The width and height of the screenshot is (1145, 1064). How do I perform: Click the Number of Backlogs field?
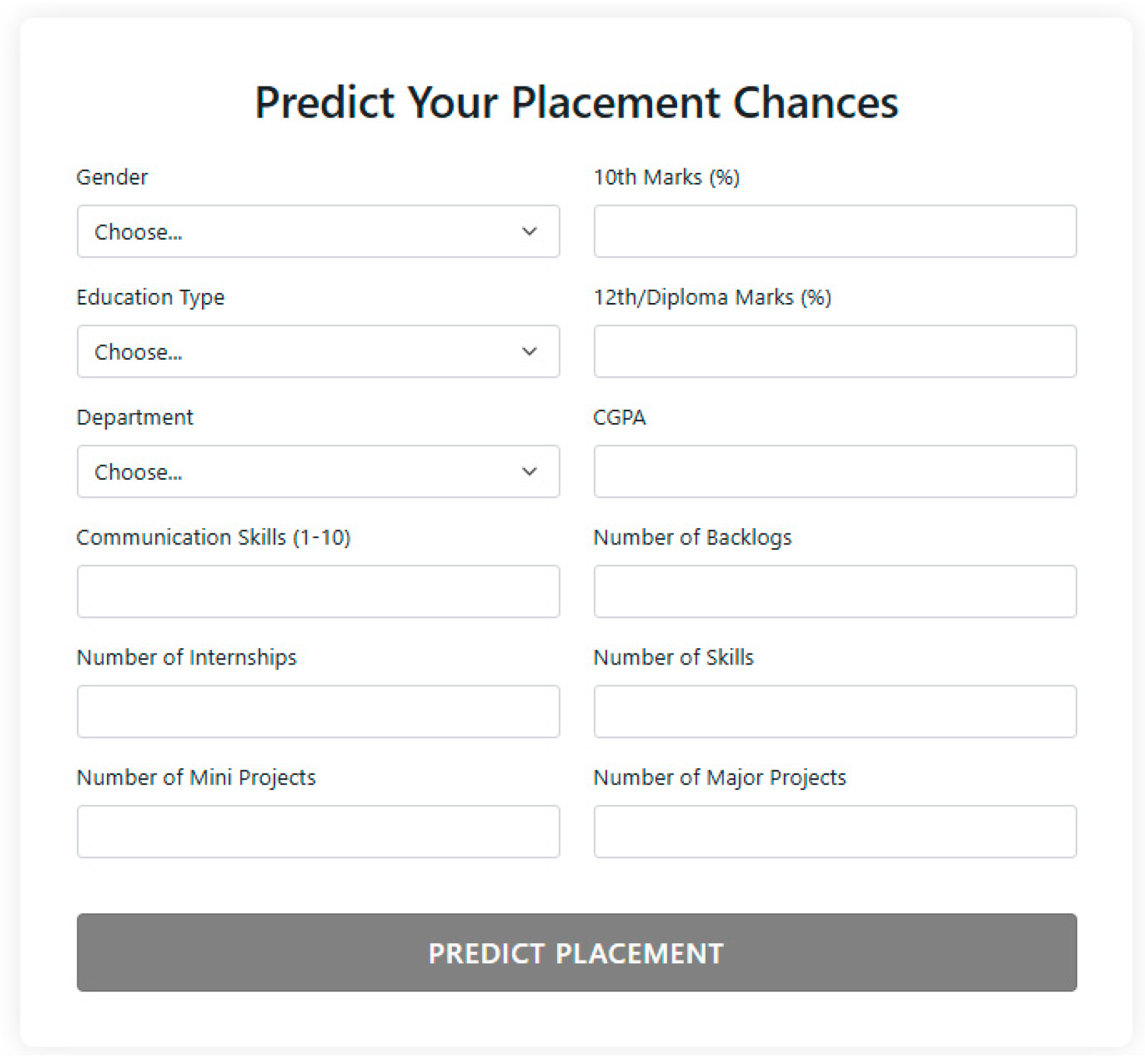pos(834,591)
